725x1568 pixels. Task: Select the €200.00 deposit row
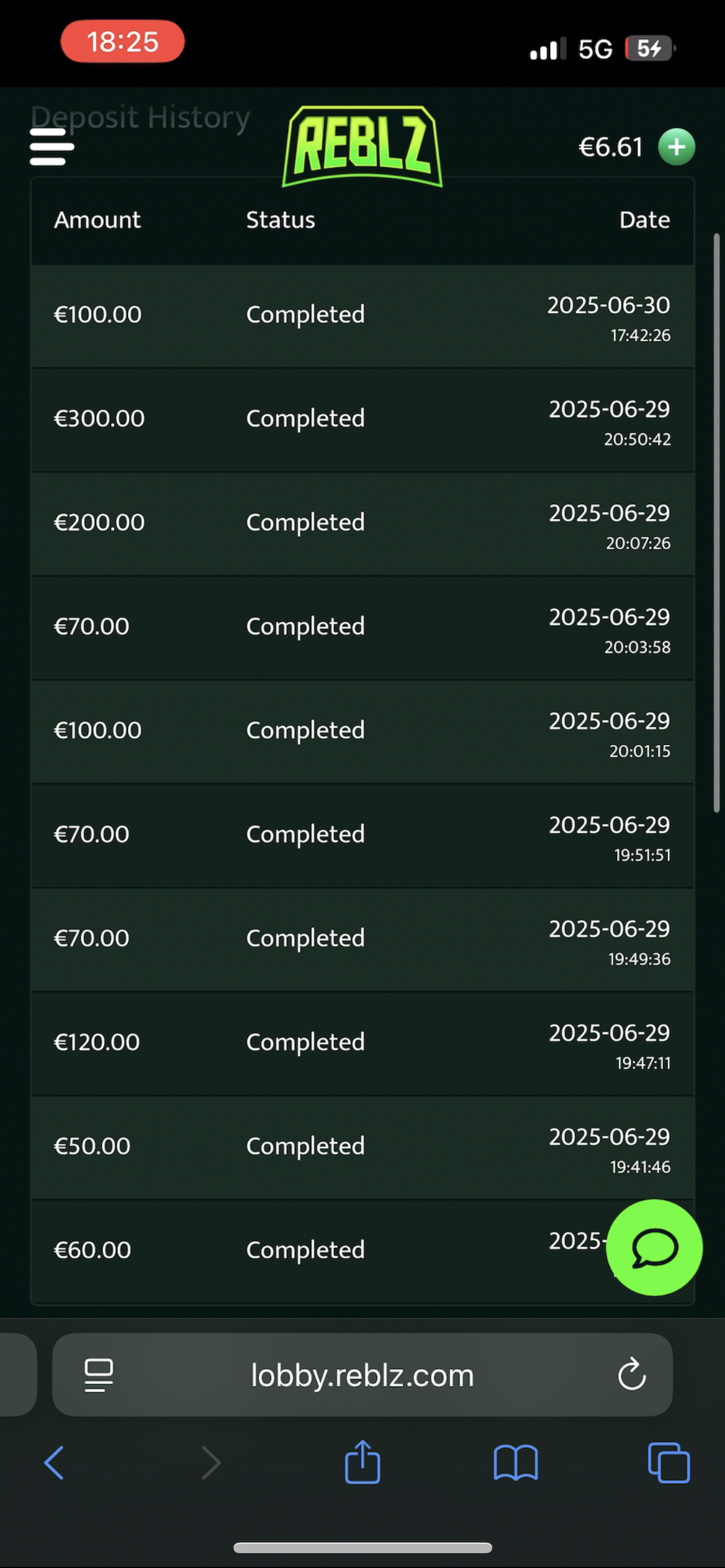pos(362,523)
